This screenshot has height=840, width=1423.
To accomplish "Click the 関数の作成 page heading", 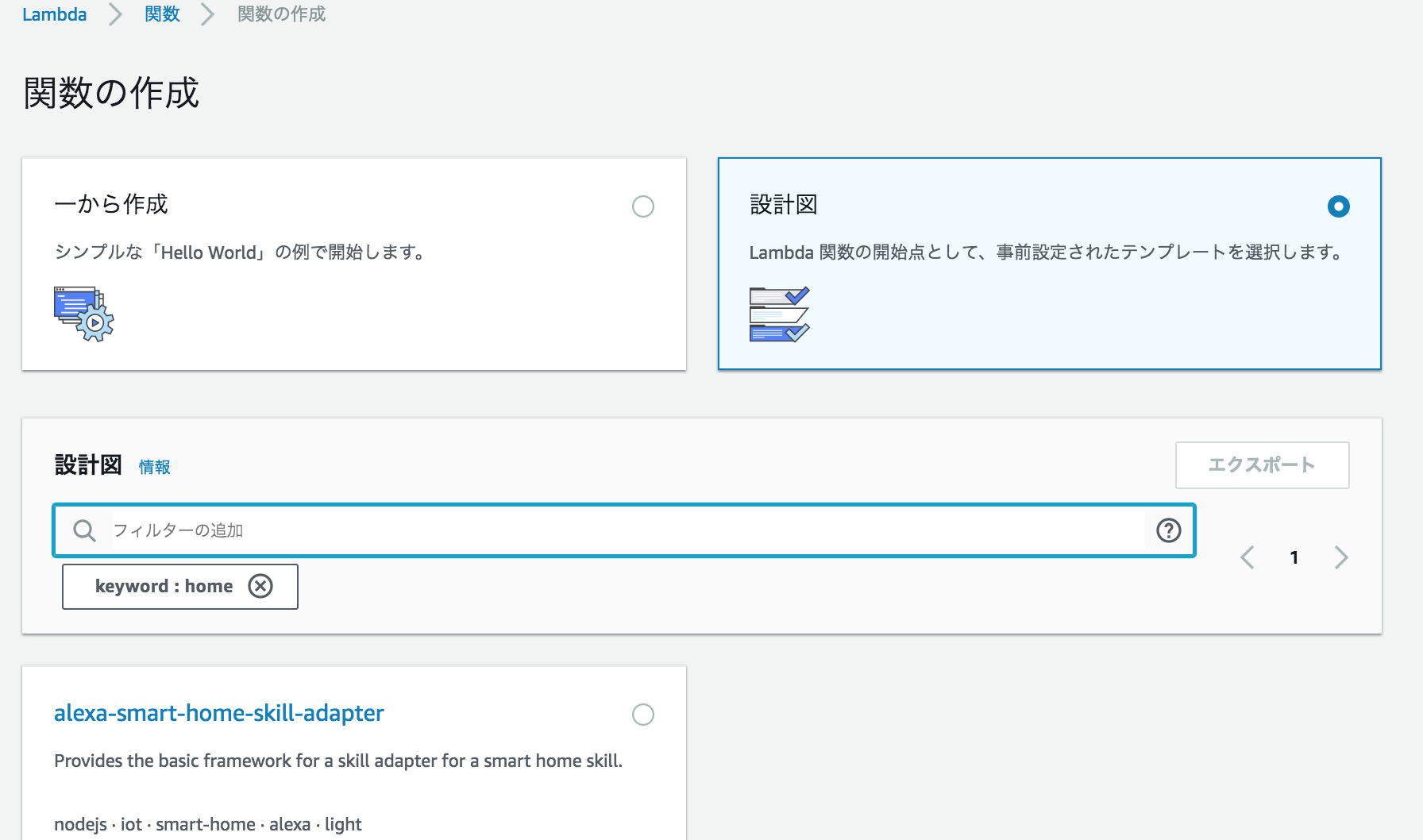I will [111, 93].
